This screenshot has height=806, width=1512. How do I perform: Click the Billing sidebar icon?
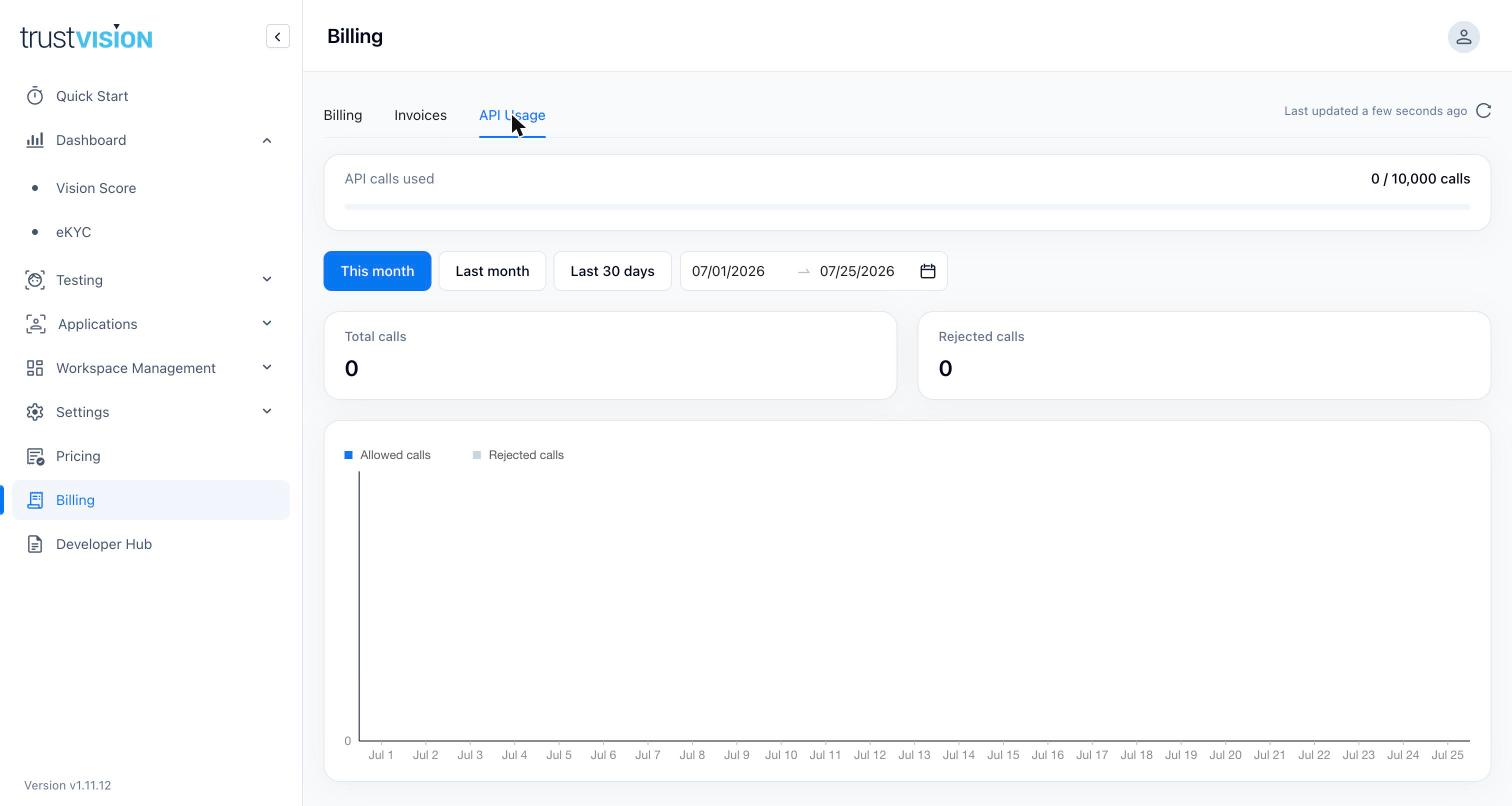coord(35,500)
